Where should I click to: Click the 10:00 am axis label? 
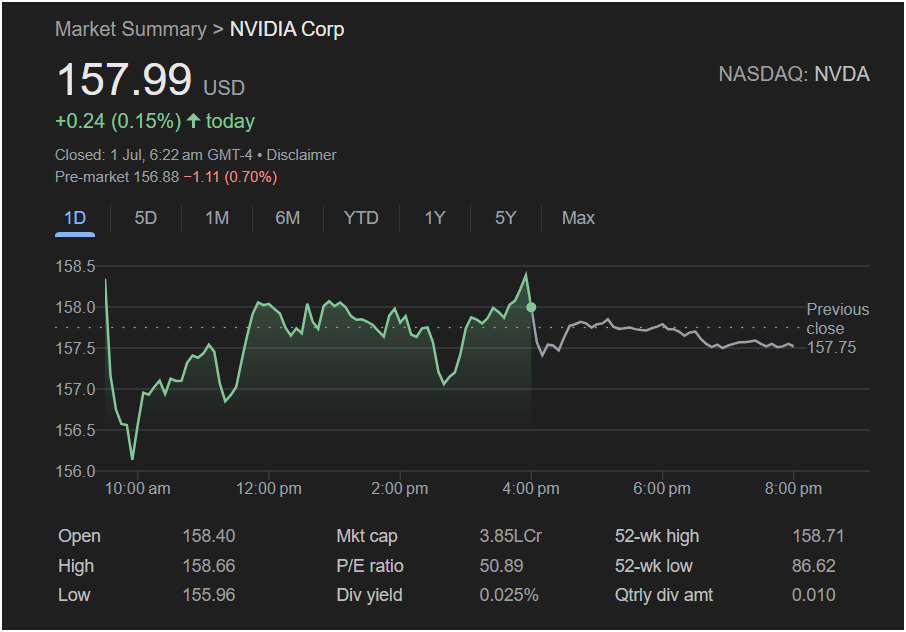click(x=138, y=489)
